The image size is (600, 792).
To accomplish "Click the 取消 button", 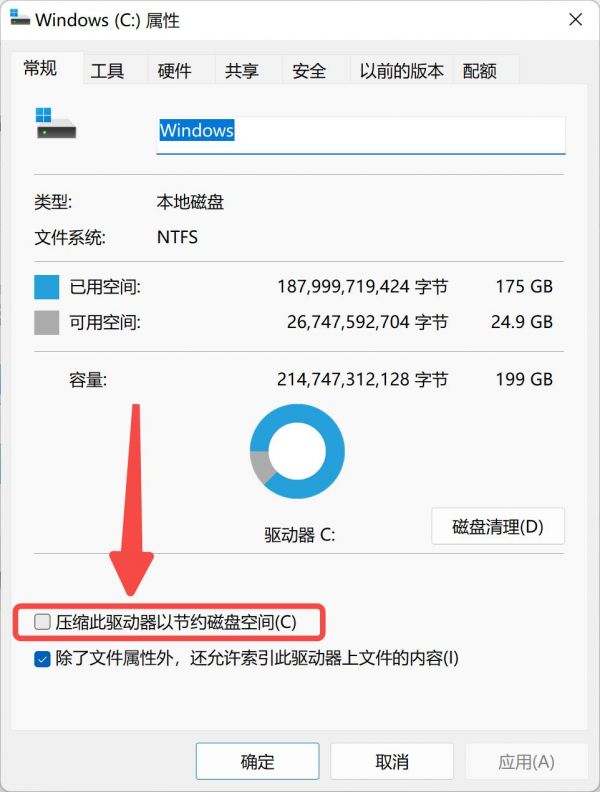I will point(392,761).
